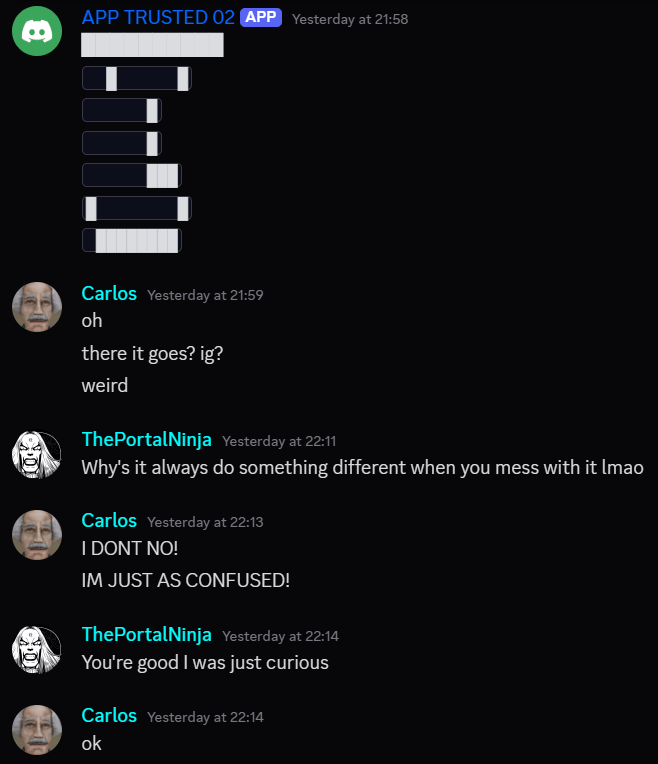Screen dimensions: 658x764
Task: Select Carlos's username at 22:13
Action: click(109, 521)
